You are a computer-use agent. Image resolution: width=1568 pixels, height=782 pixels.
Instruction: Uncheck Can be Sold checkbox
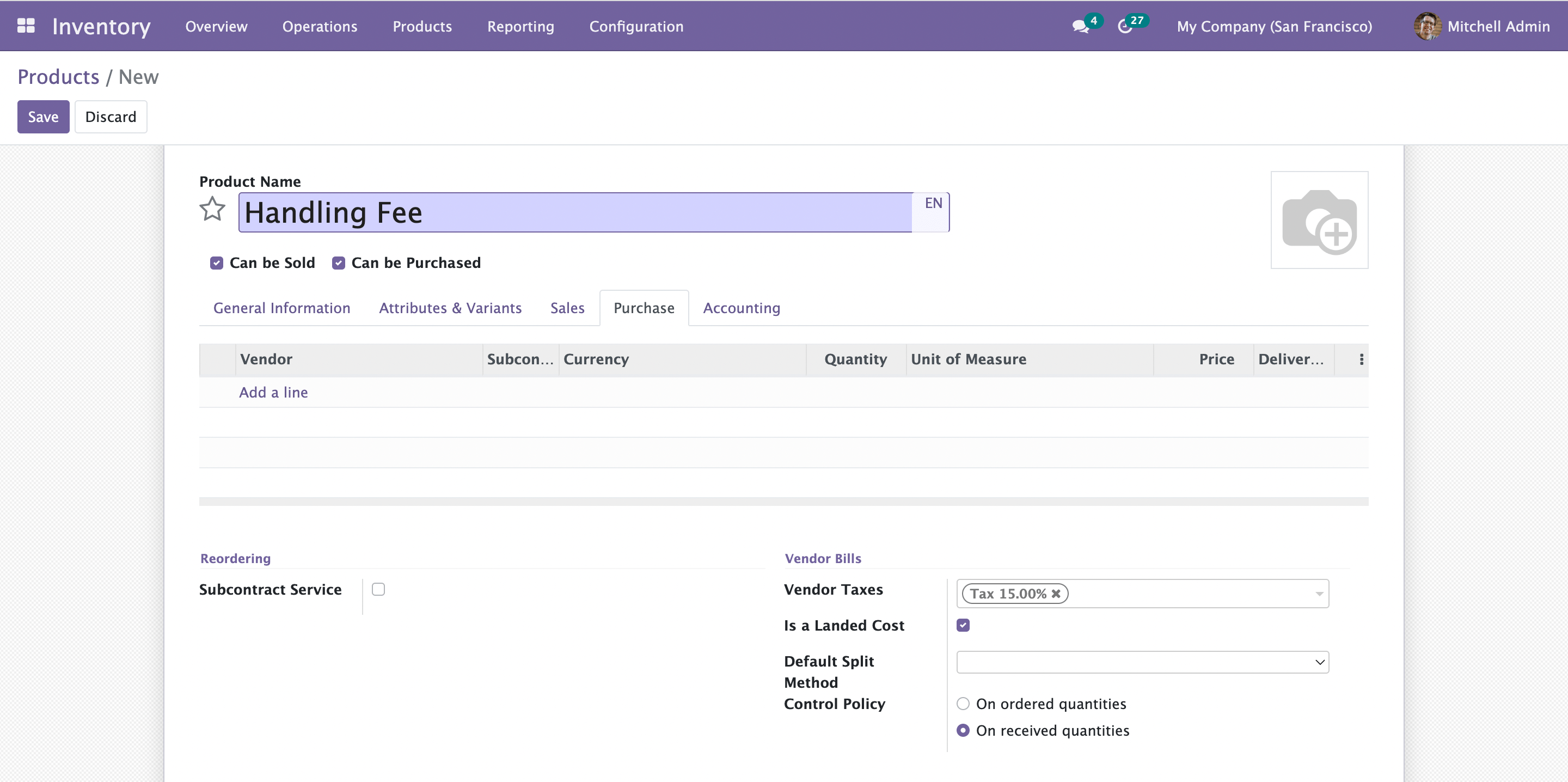pyautogui.click(x=217, y=263)
